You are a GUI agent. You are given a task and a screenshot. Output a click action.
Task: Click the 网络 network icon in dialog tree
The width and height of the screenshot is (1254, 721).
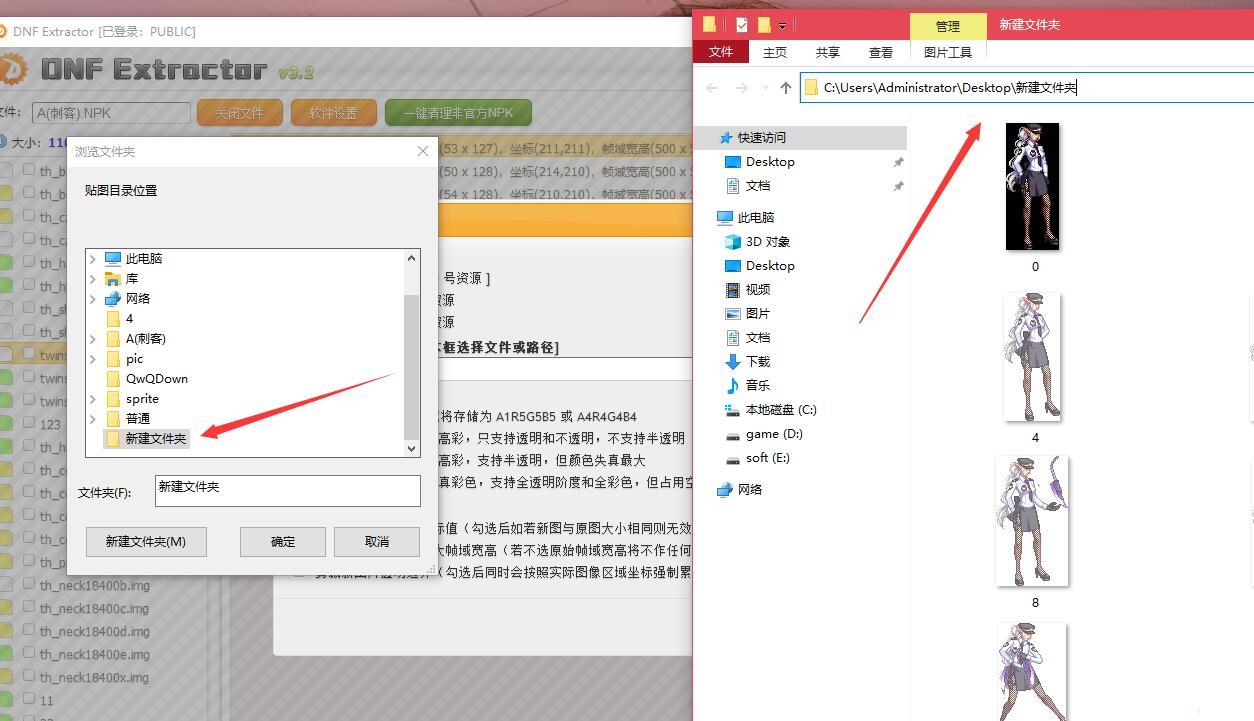(112, 299)
